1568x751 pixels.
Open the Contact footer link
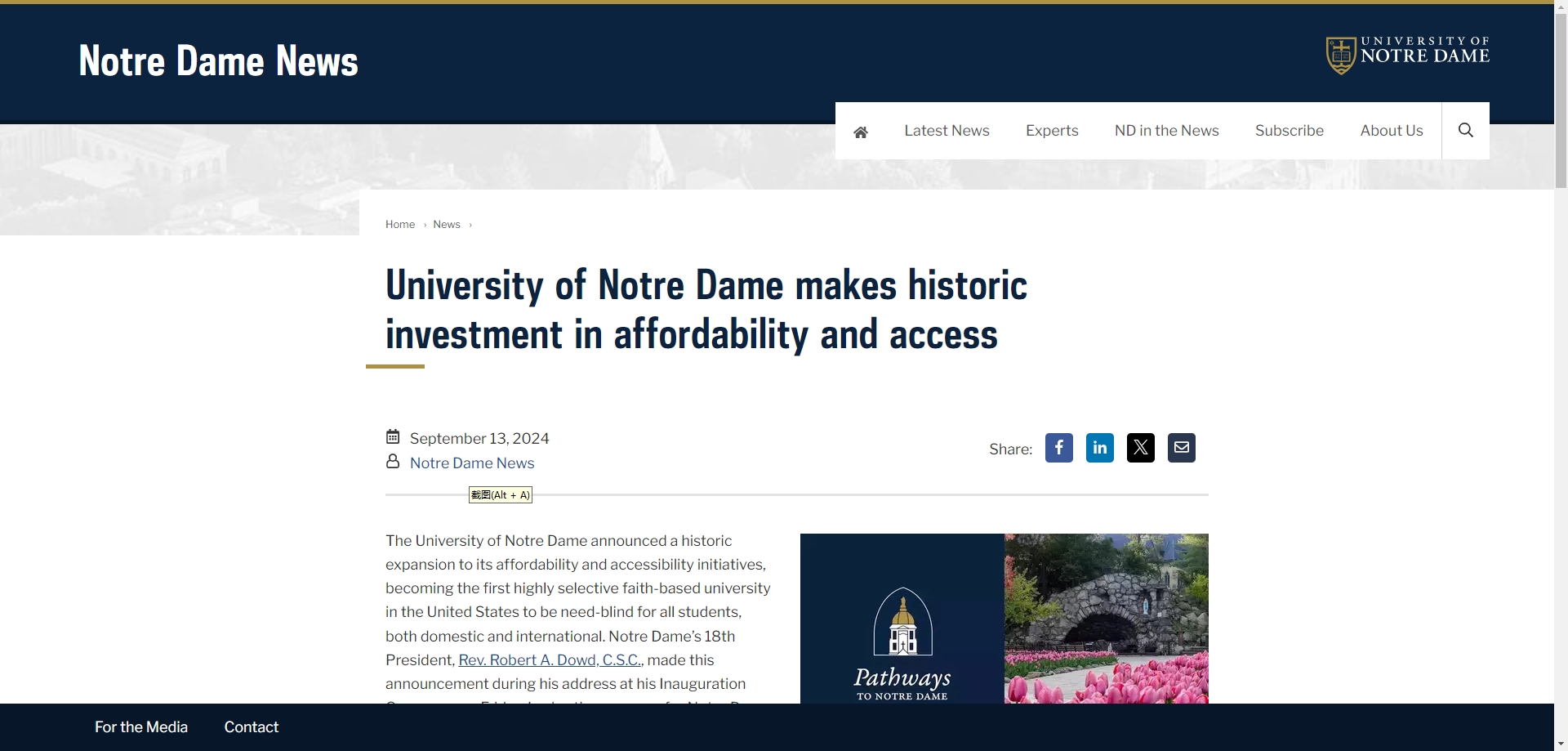pyautogui.click(x=252, y=727)
